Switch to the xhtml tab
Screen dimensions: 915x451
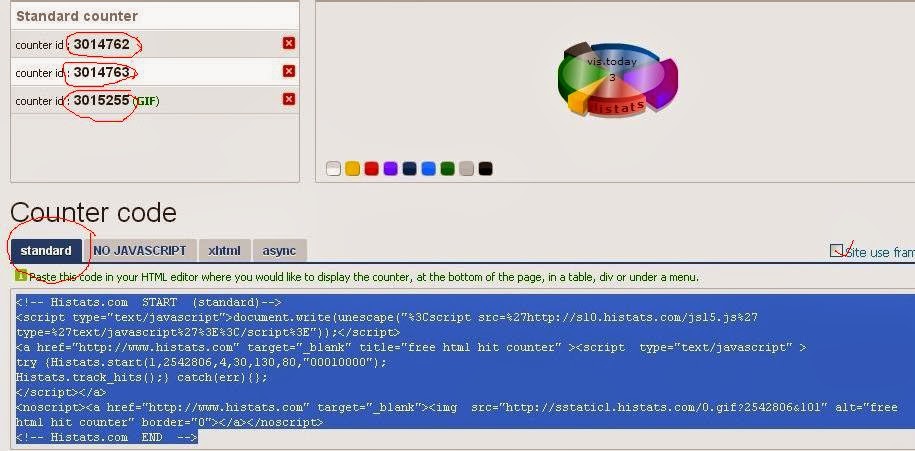pyautogui.click(x=224, y=251)
